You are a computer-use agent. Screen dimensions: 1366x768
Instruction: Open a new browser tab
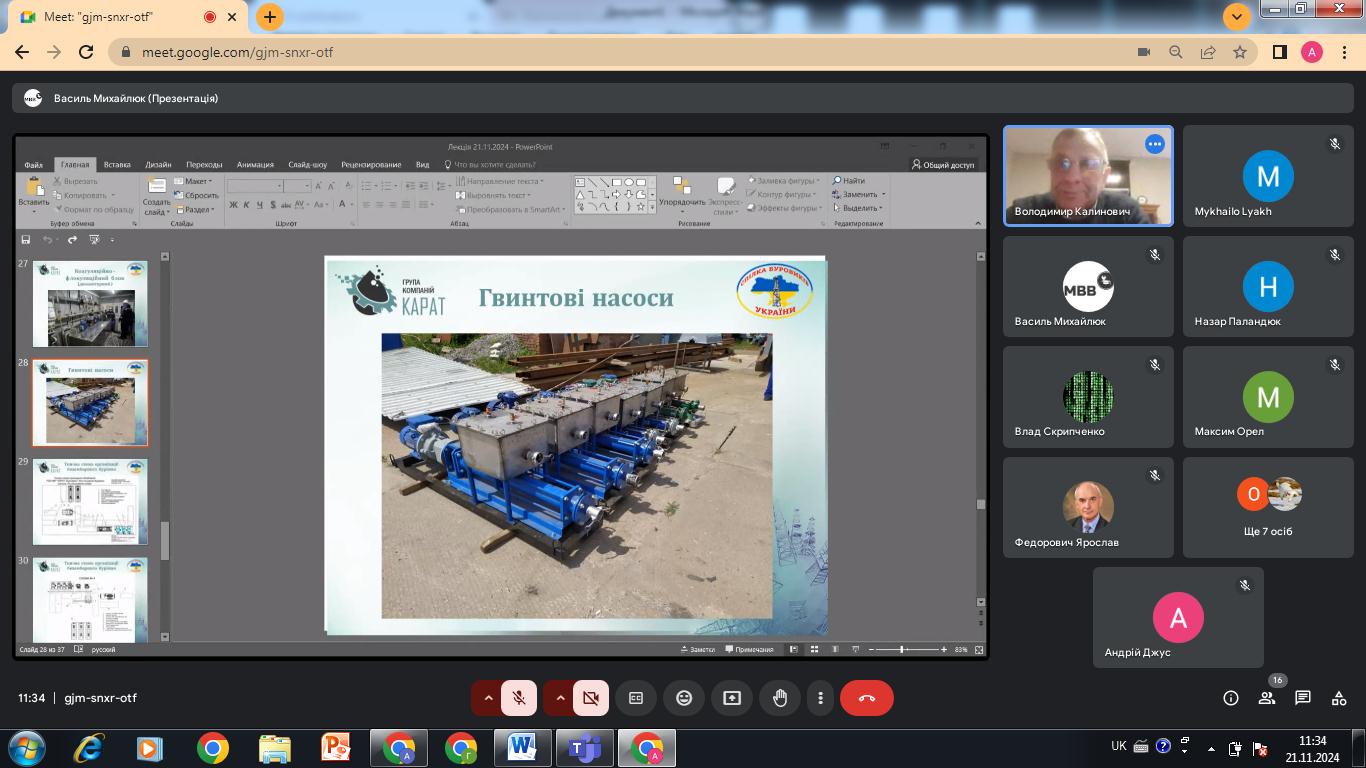(x=269, y=17)
